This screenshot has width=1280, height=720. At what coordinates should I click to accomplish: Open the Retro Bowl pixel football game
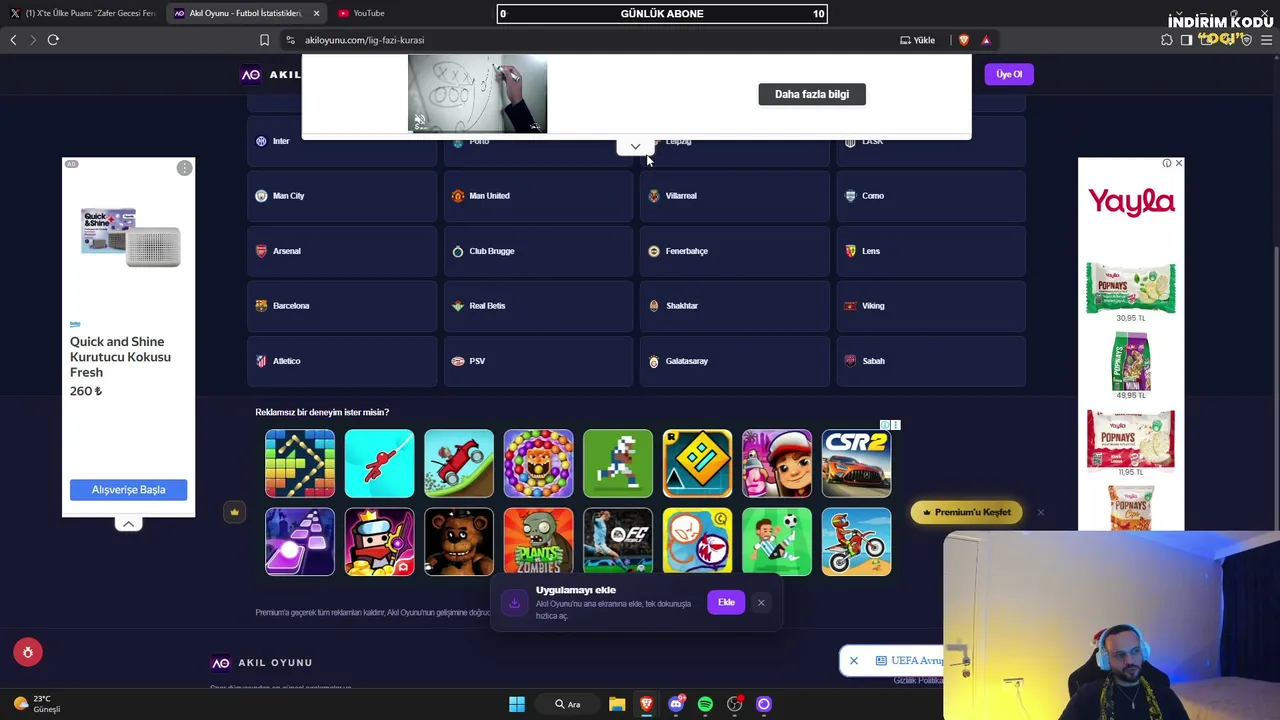(618, 463)
